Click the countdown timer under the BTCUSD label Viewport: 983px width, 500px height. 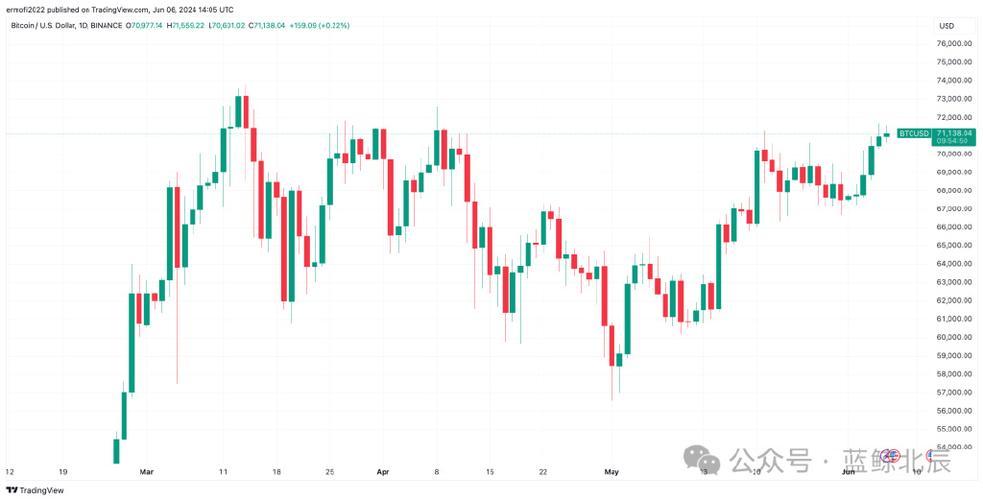point(914,141)
